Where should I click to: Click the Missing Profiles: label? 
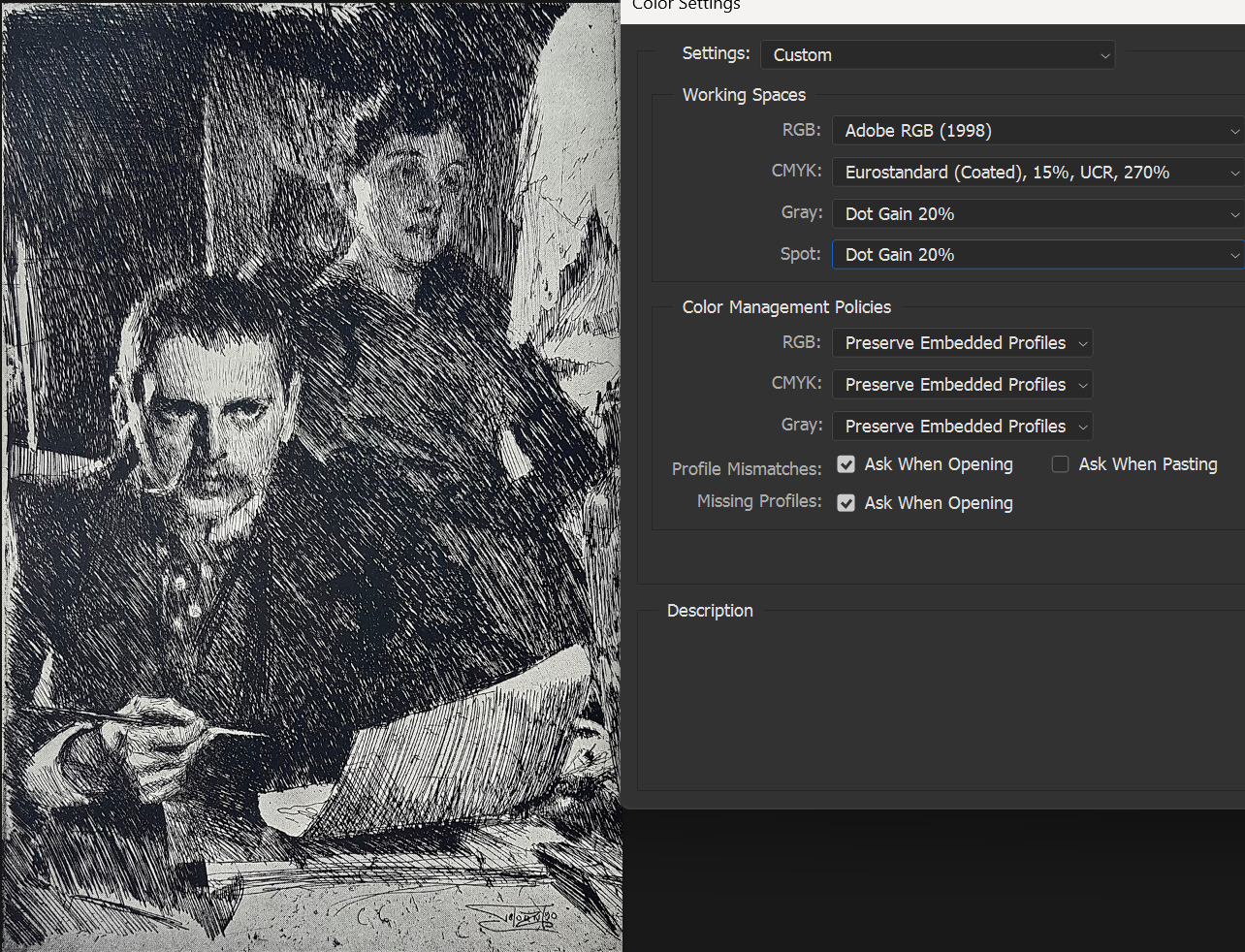pyautogui.click(x=759, y=501)
